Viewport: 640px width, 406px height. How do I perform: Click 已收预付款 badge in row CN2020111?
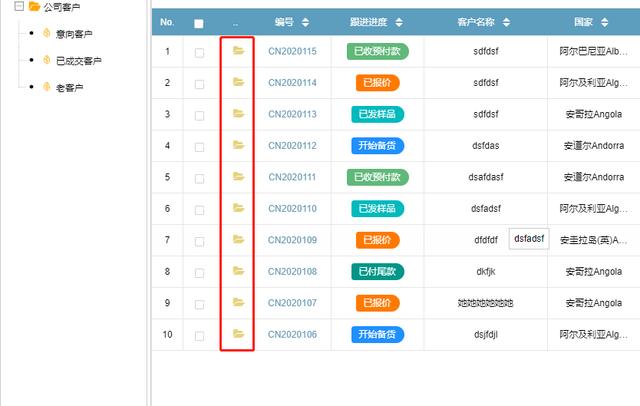(378, 177)
